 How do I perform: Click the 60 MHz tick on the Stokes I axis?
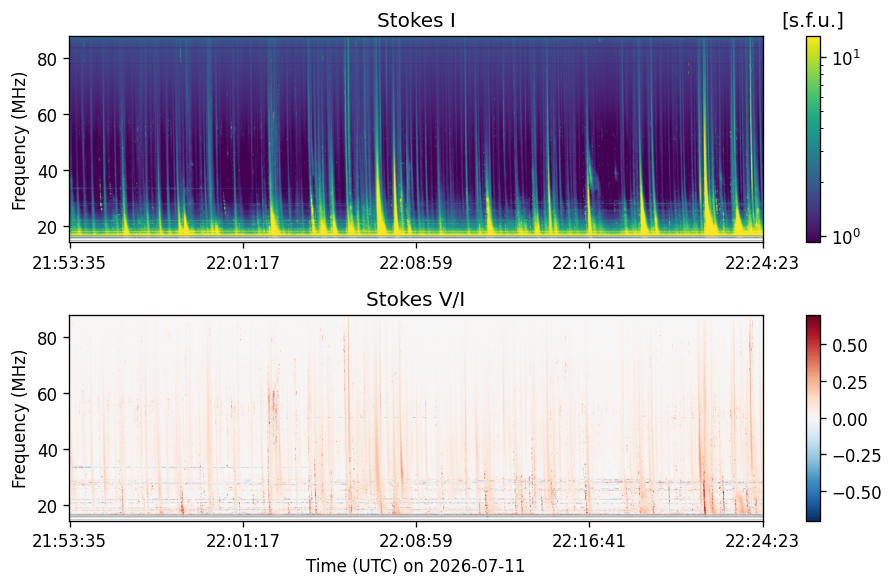click(x=47, y=115)
